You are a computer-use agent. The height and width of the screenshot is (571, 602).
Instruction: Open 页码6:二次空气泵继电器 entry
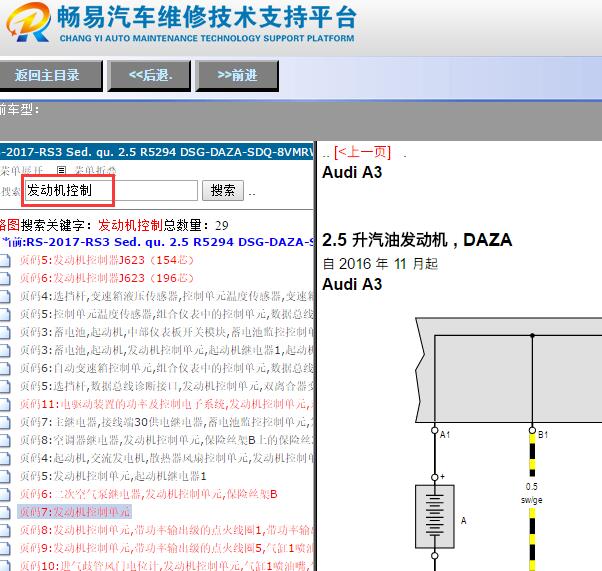coord(149,494)
